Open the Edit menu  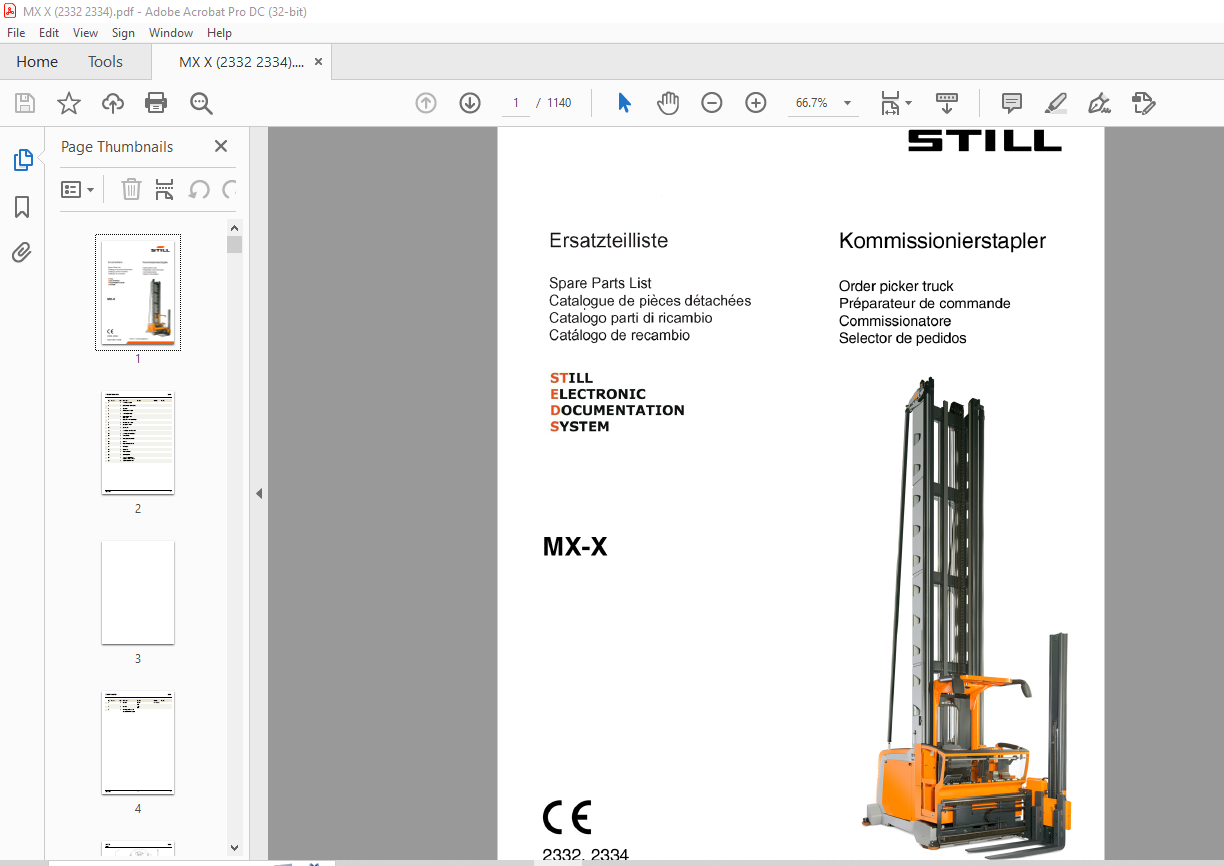point(49,33)
